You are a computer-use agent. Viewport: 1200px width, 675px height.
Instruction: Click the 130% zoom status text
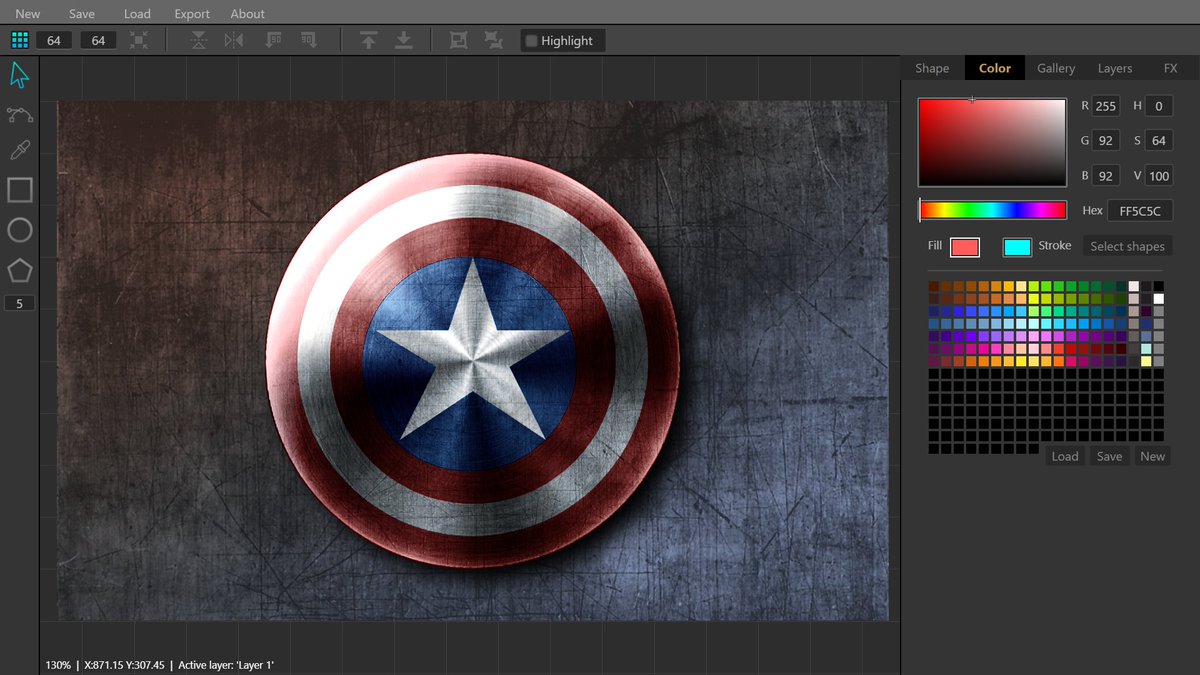point(58,665)
